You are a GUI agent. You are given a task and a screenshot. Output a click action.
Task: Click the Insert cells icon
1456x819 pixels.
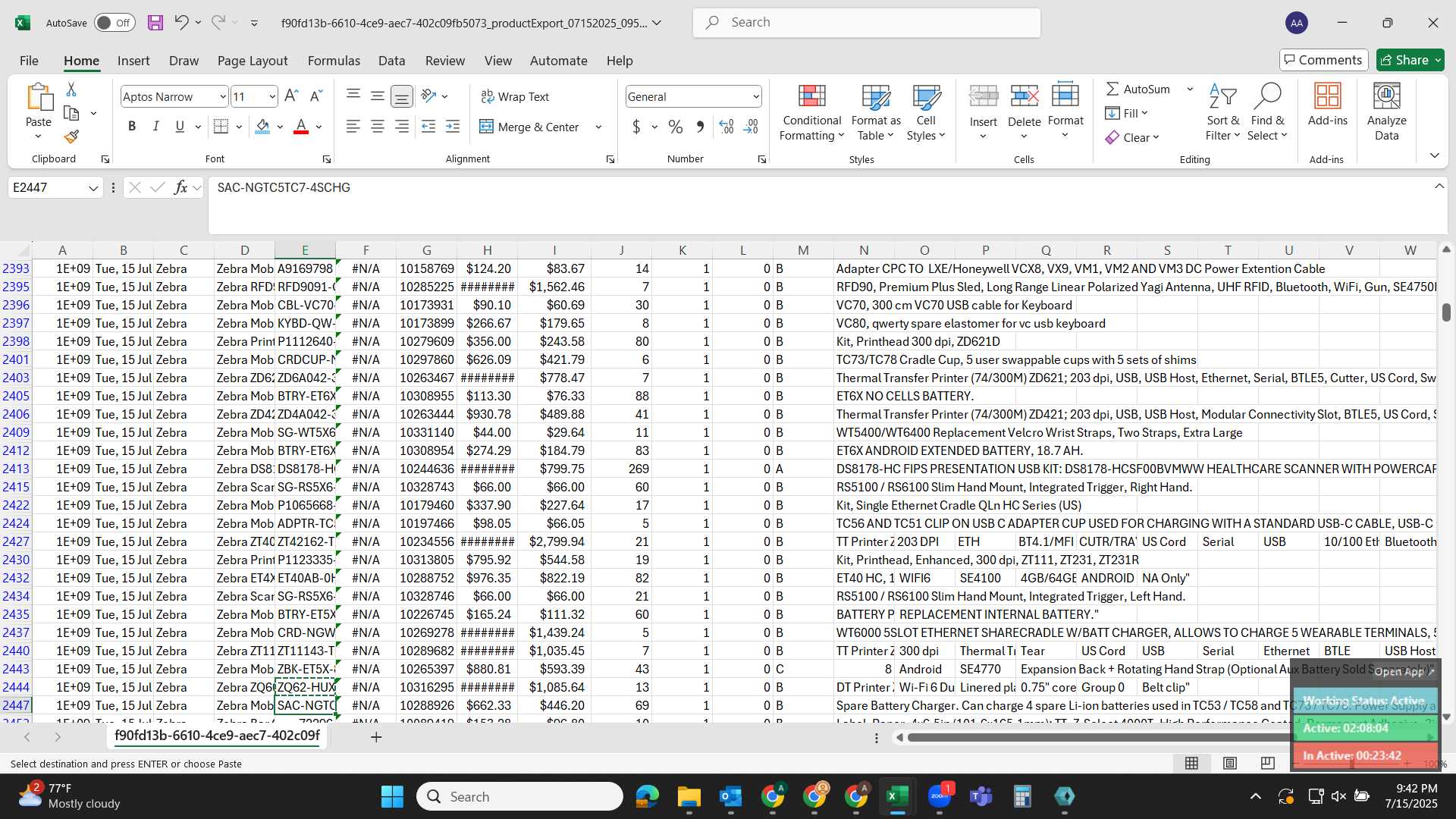(x=984, y=96)
